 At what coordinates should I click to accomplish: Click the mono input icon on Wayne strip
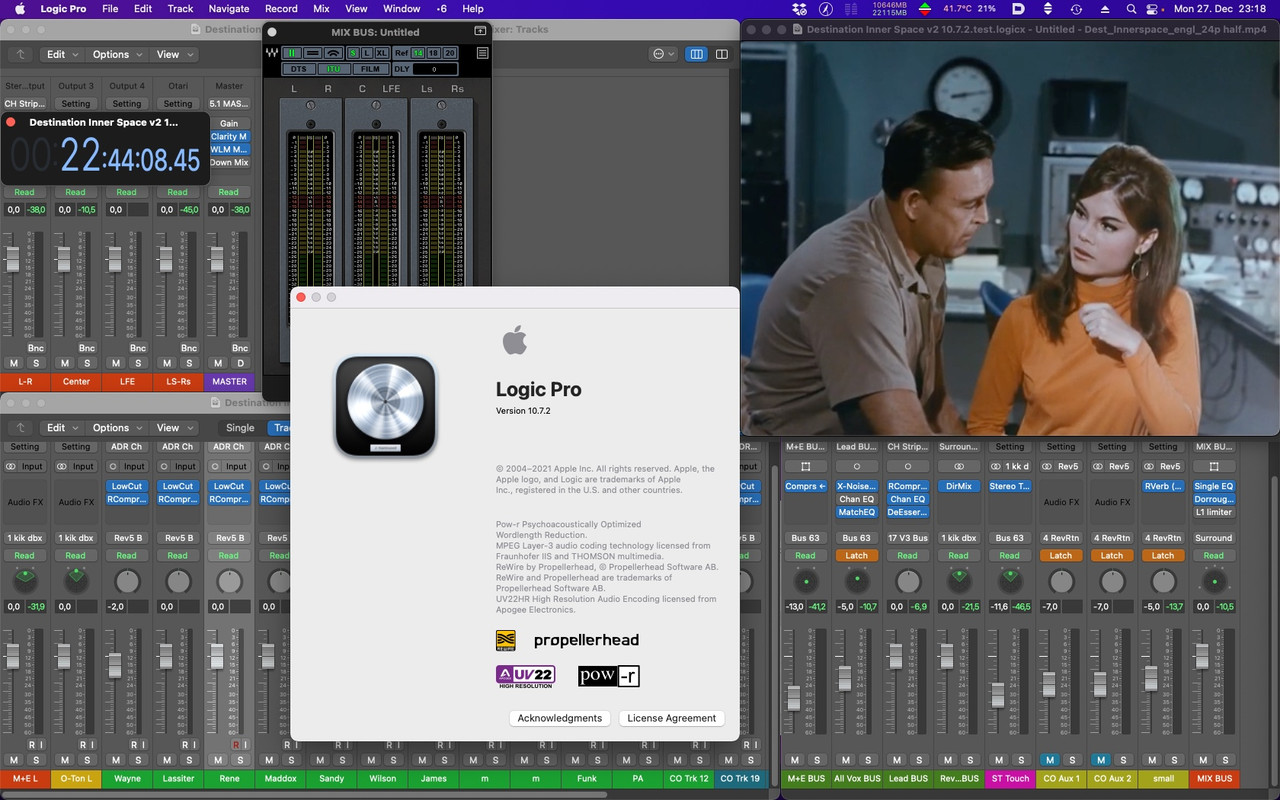114,466
